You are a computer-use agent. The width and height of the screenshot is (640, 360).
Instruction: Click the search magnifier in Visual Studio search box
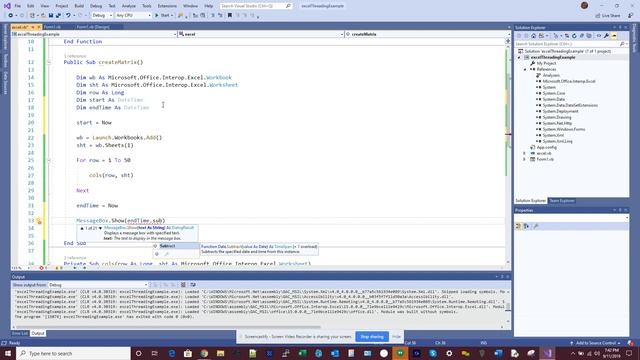(288, 6)
